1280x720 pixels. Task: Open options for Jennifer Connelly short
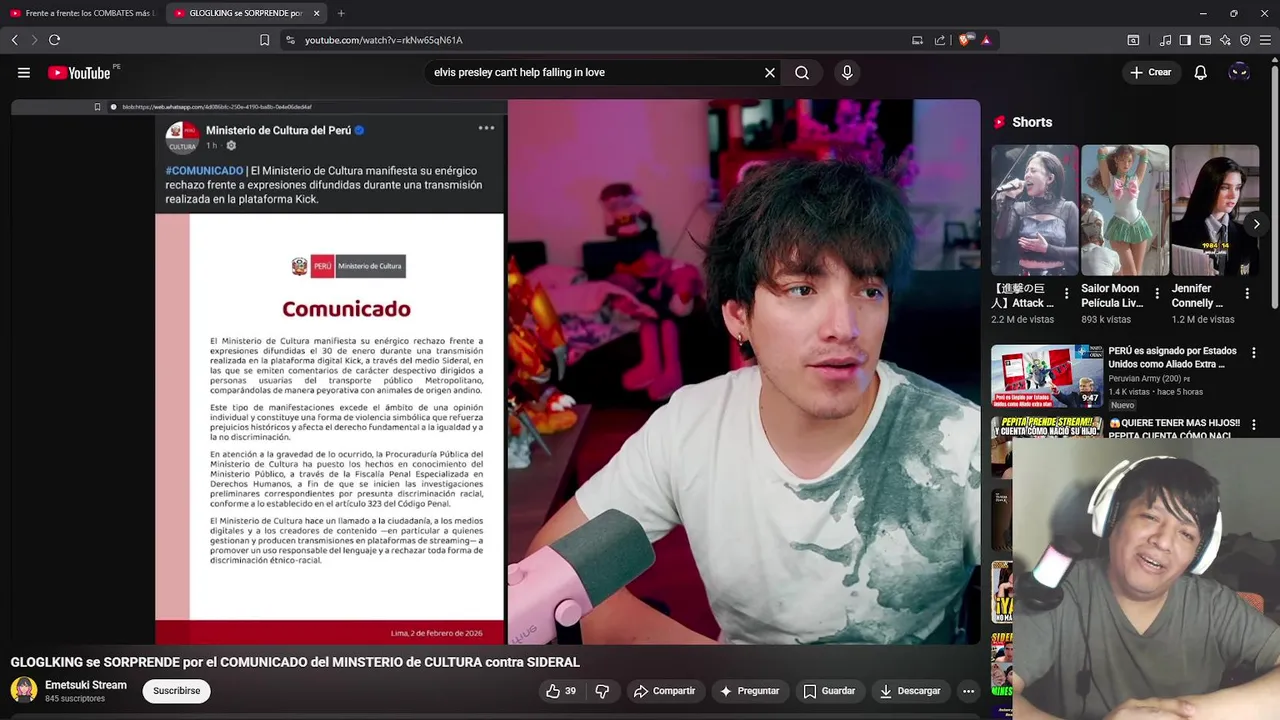point(1247,294)
